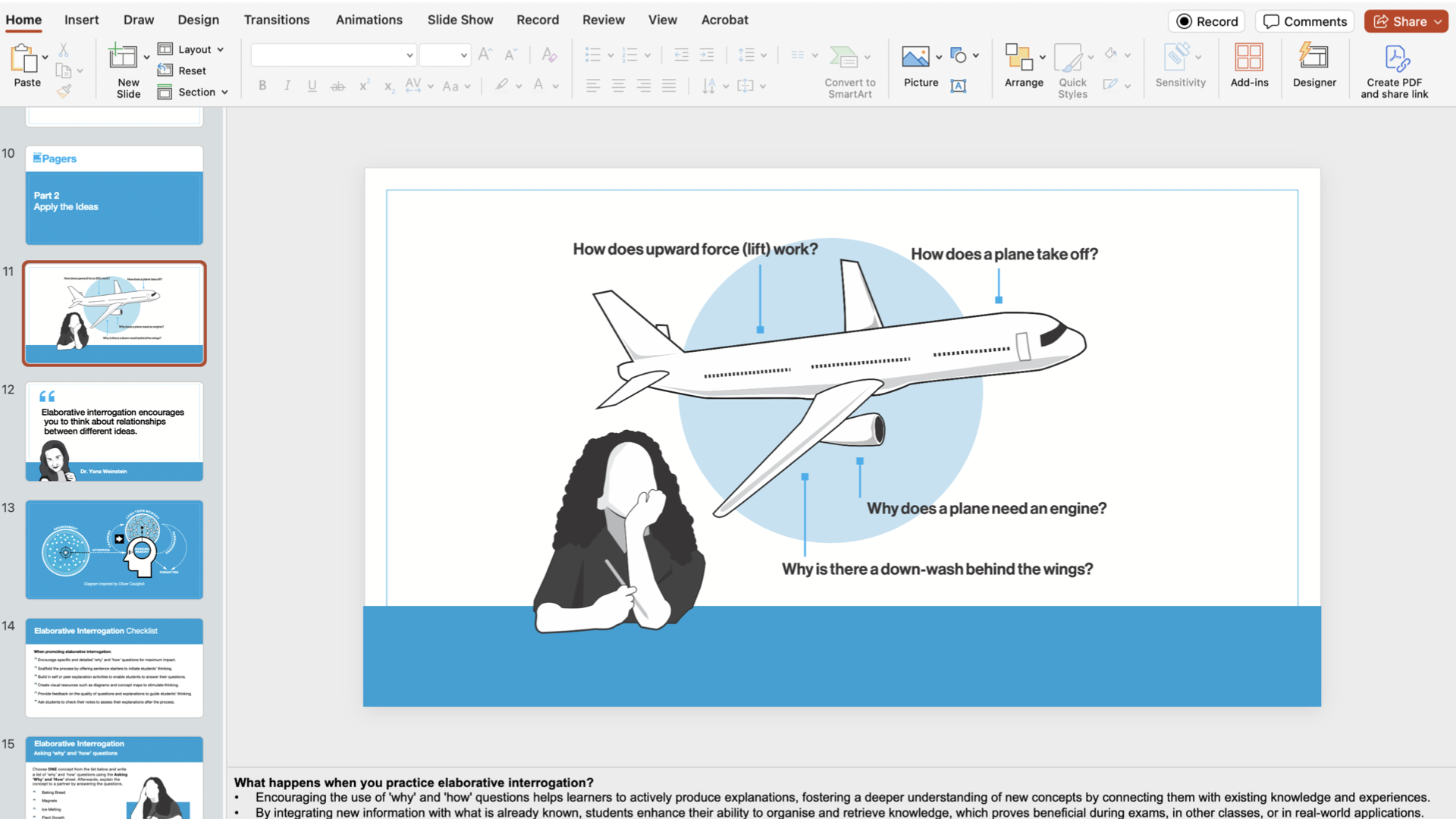The image size is (1456, 819).
Task: Click Create PDF and share link
Action: point(1394,71)
